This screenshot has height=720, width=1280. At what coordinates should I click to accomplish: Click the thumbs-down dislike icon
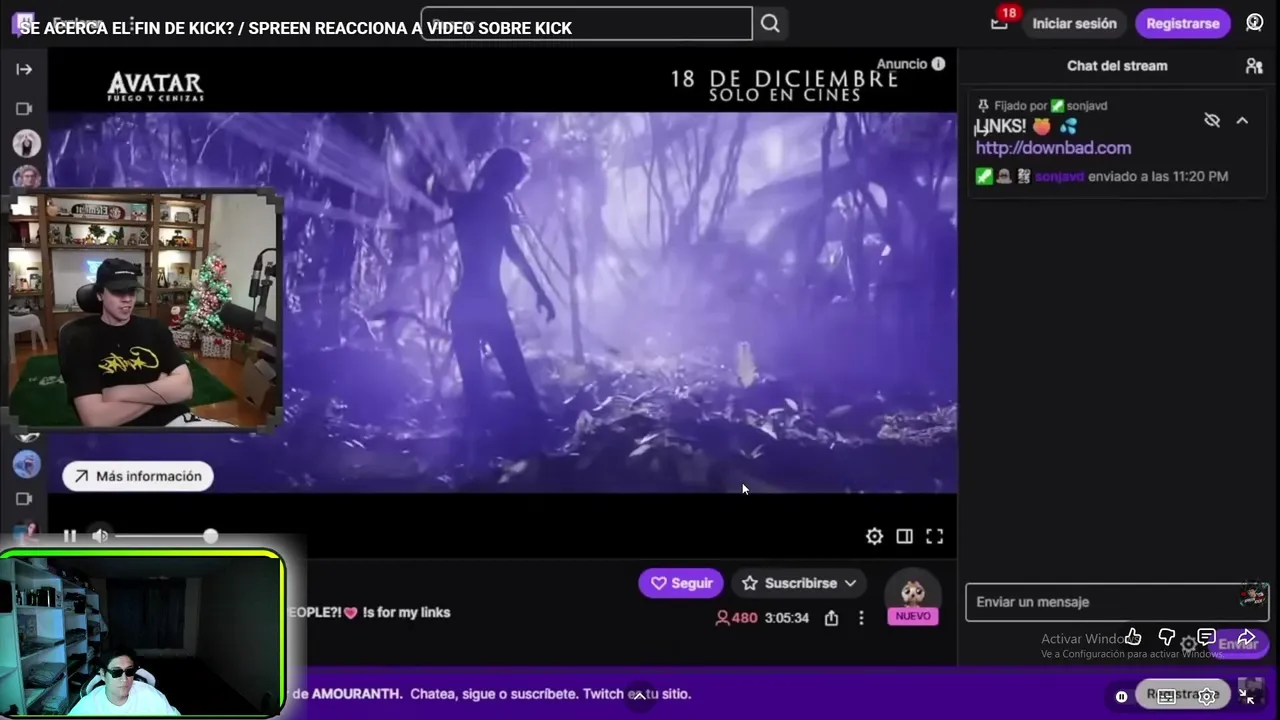click(1167, 637)
